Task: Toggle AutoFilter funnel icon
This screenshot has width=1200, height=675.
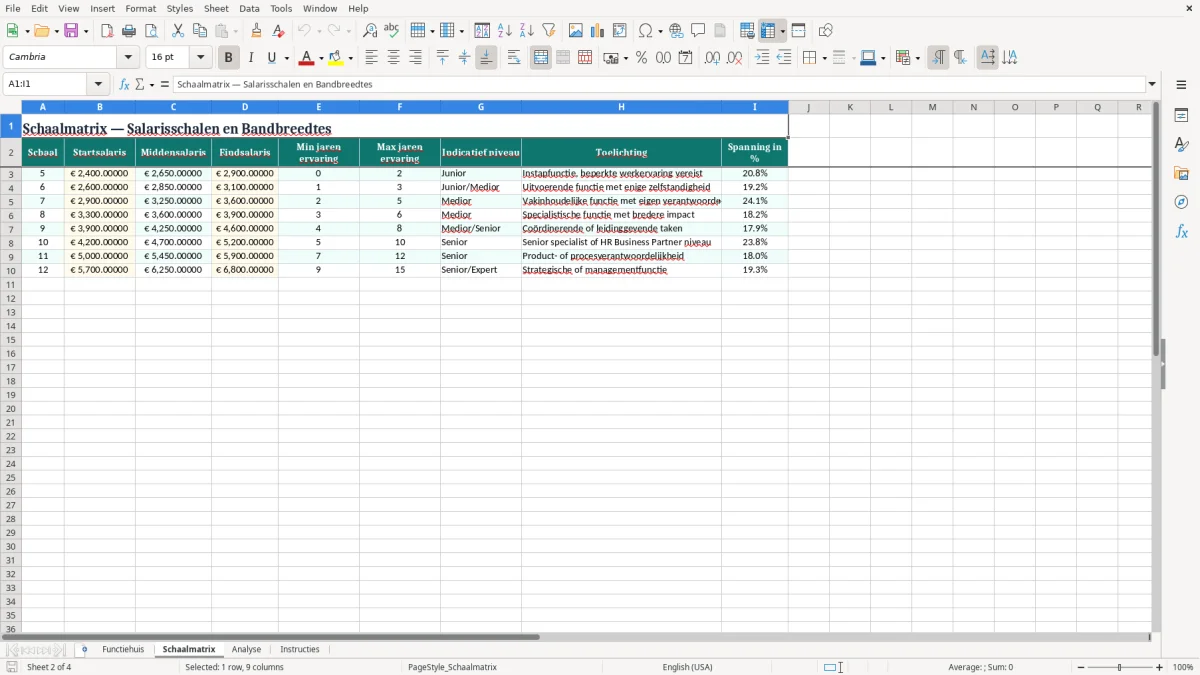Action: pyautogui.click(x=549, y=31)
